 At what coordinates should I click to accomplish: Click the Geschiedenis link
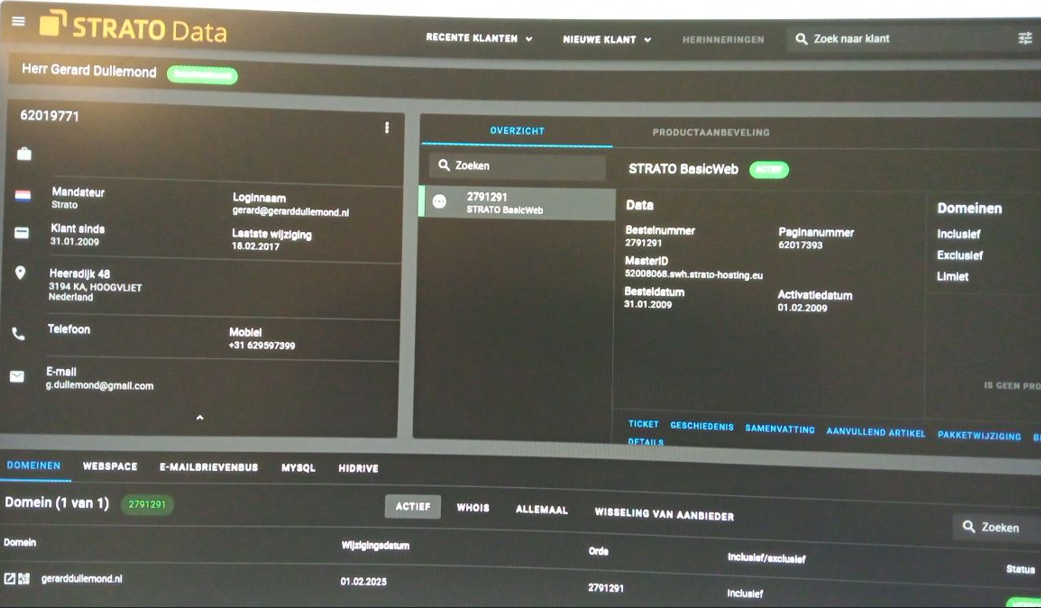701,427
